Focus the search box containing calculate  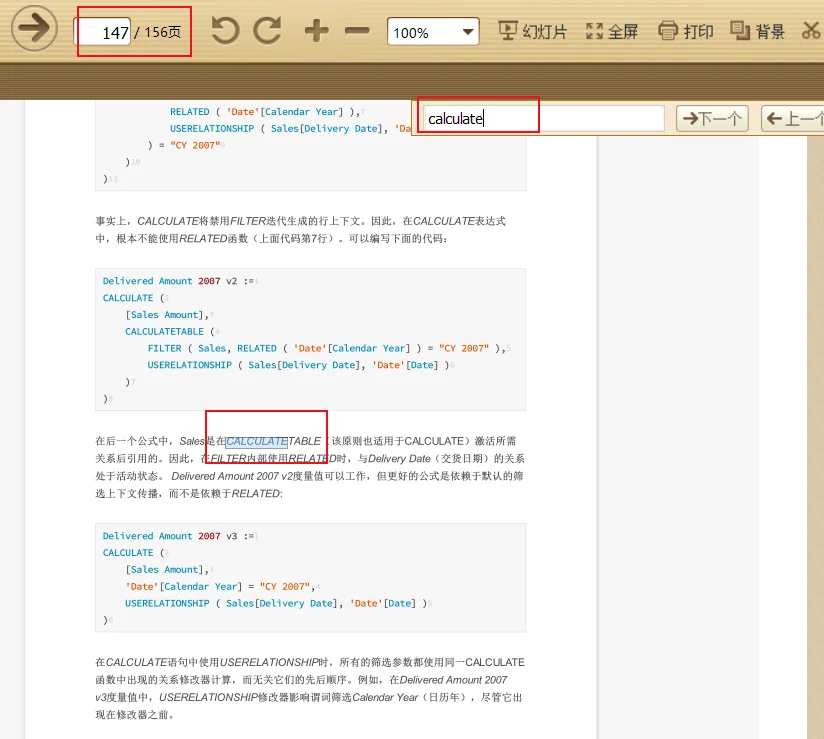point(544,119)
